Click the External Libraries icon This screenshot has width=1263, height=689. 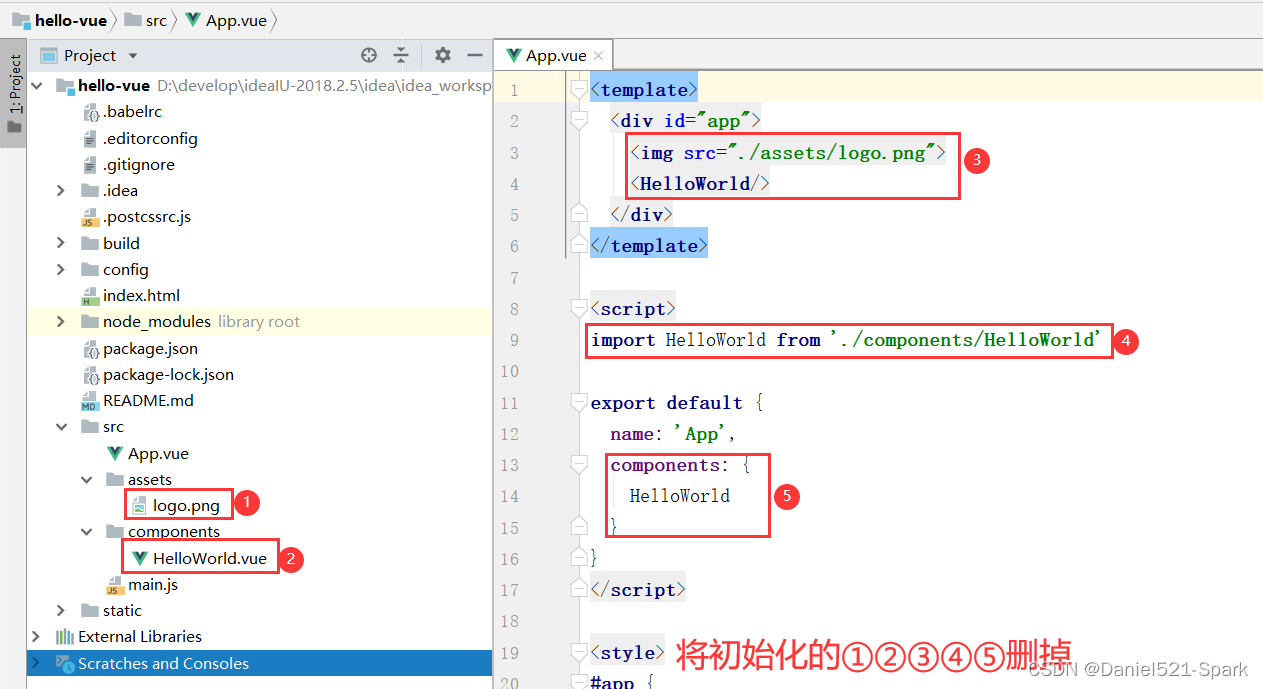65,637
